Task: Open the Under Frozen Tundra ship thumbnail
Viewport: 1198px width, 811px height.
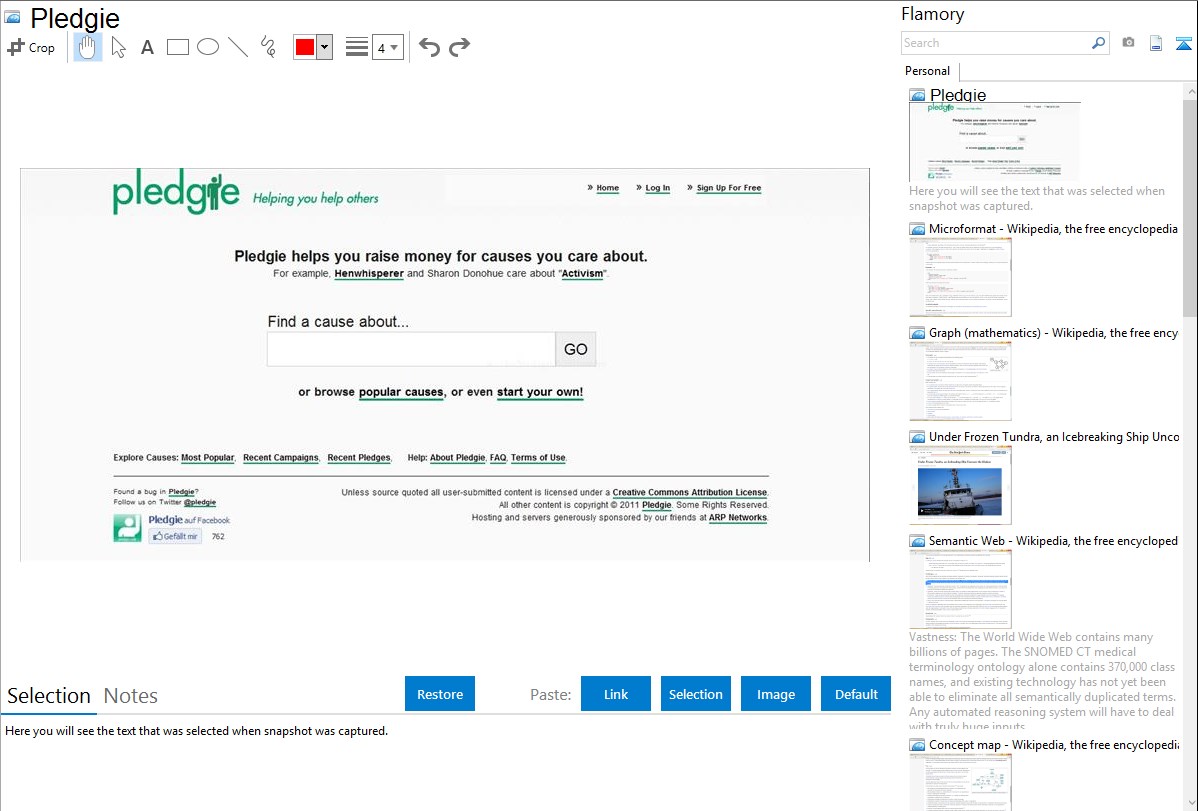Action: point(960,485)
